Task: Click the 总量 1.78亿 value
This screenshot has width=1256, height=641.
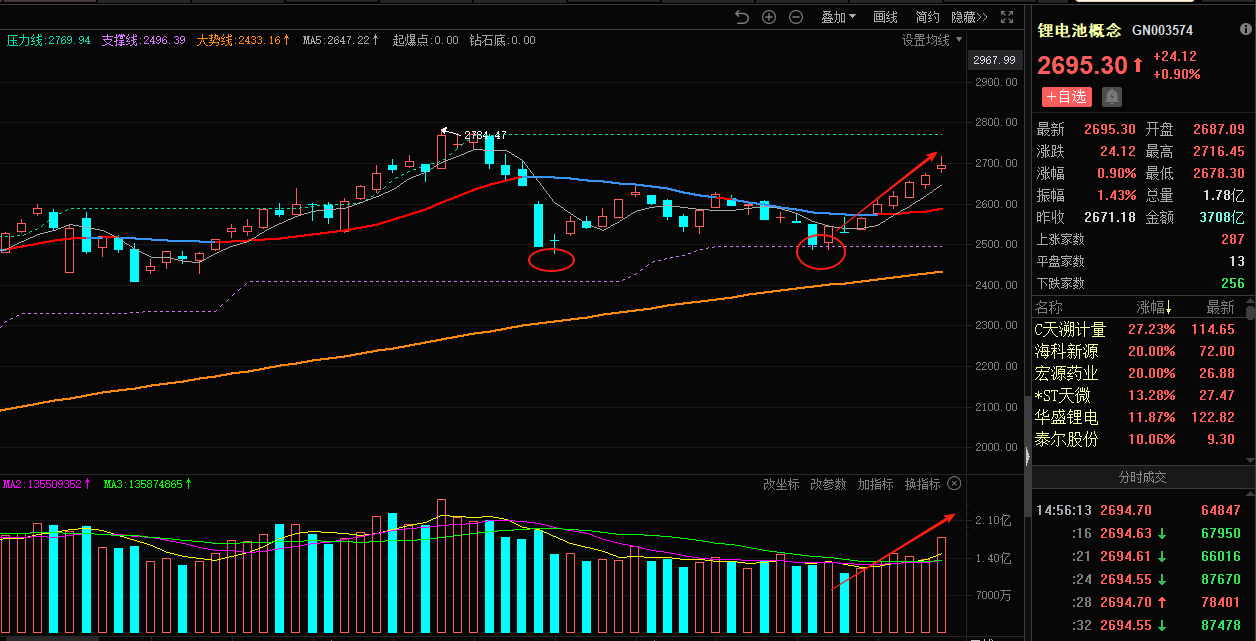Action: pyautogui.click(x=1223, y=196)
